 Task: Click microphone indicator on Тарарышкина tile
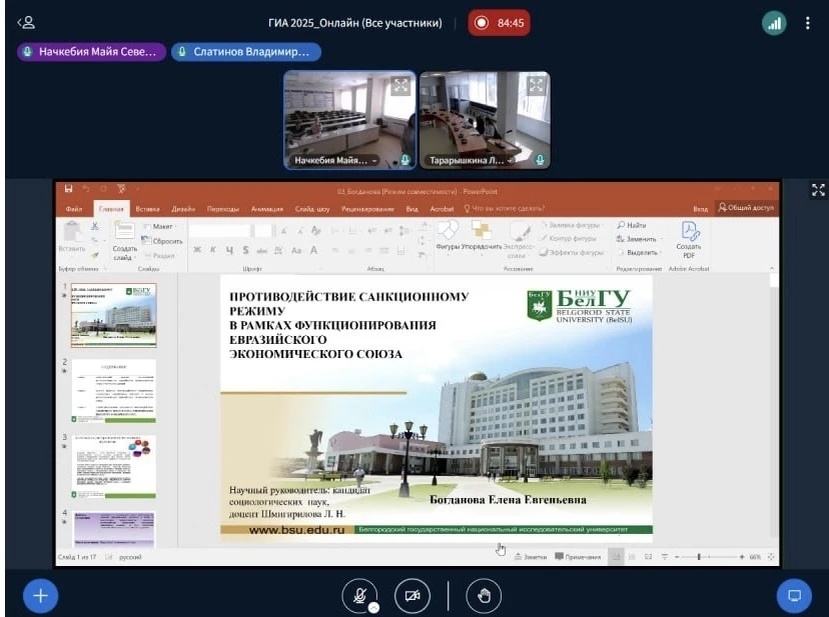(x=540, y=160)
